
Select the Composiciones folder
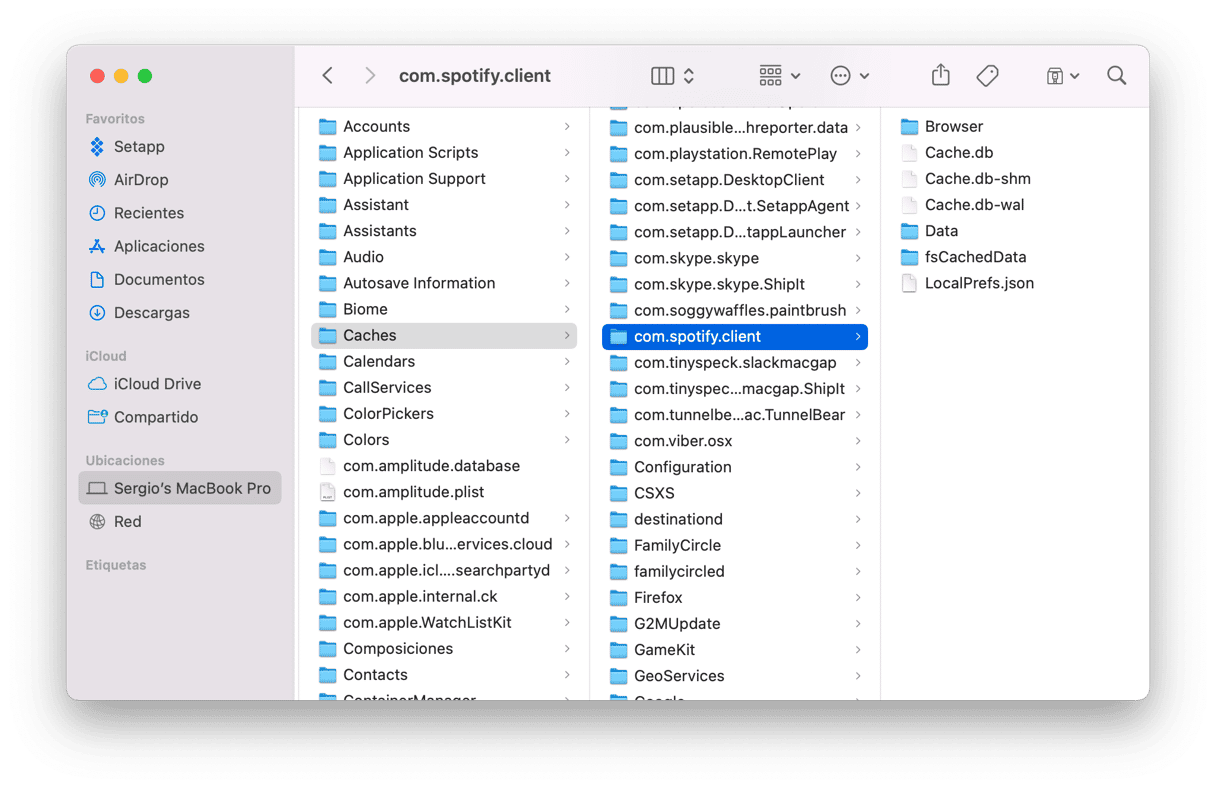(444, 649)
